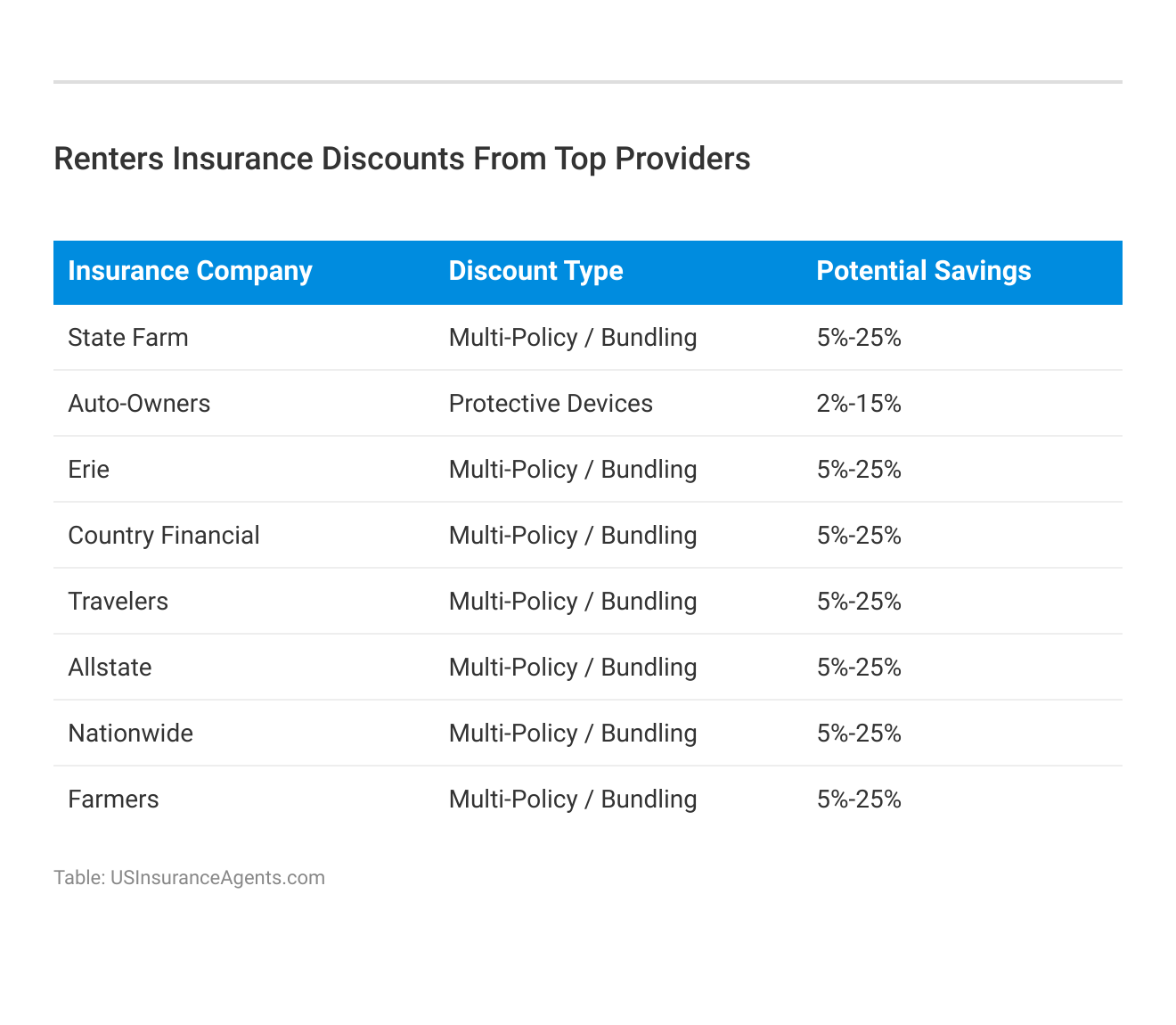Viewport: 1176px width, 1025px height.
Task: Click Travelers' Multi-Policy / Bundling cell
Action: click(x=573, y=602)
